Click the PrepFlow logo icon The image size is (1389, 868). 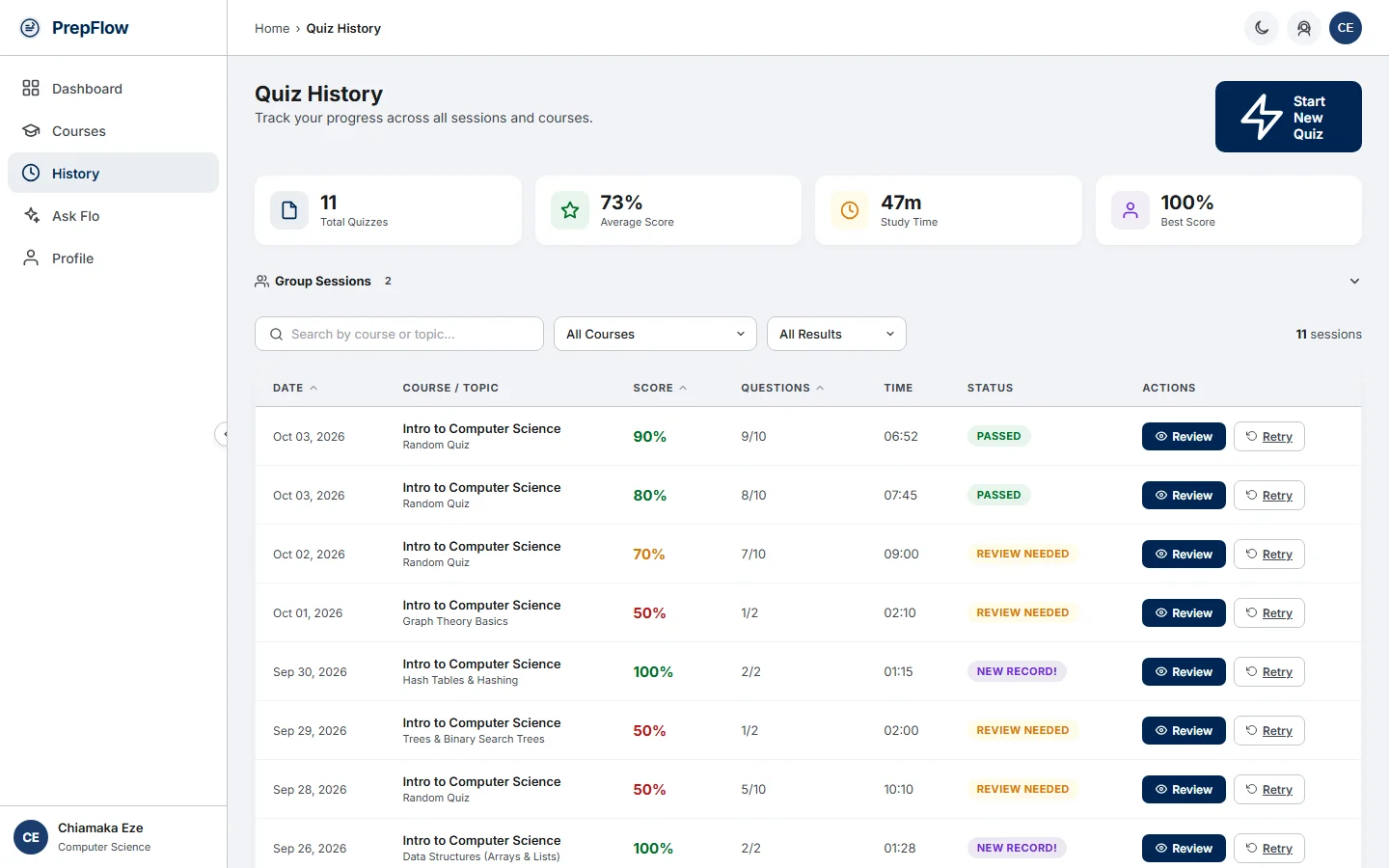pos(31,28)
